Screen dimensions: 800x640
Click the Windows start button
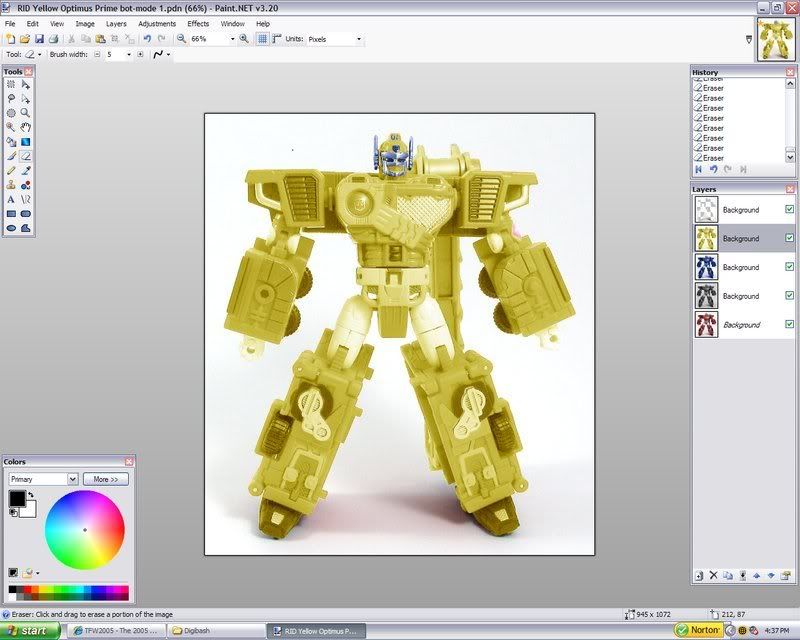pos(30,631)
